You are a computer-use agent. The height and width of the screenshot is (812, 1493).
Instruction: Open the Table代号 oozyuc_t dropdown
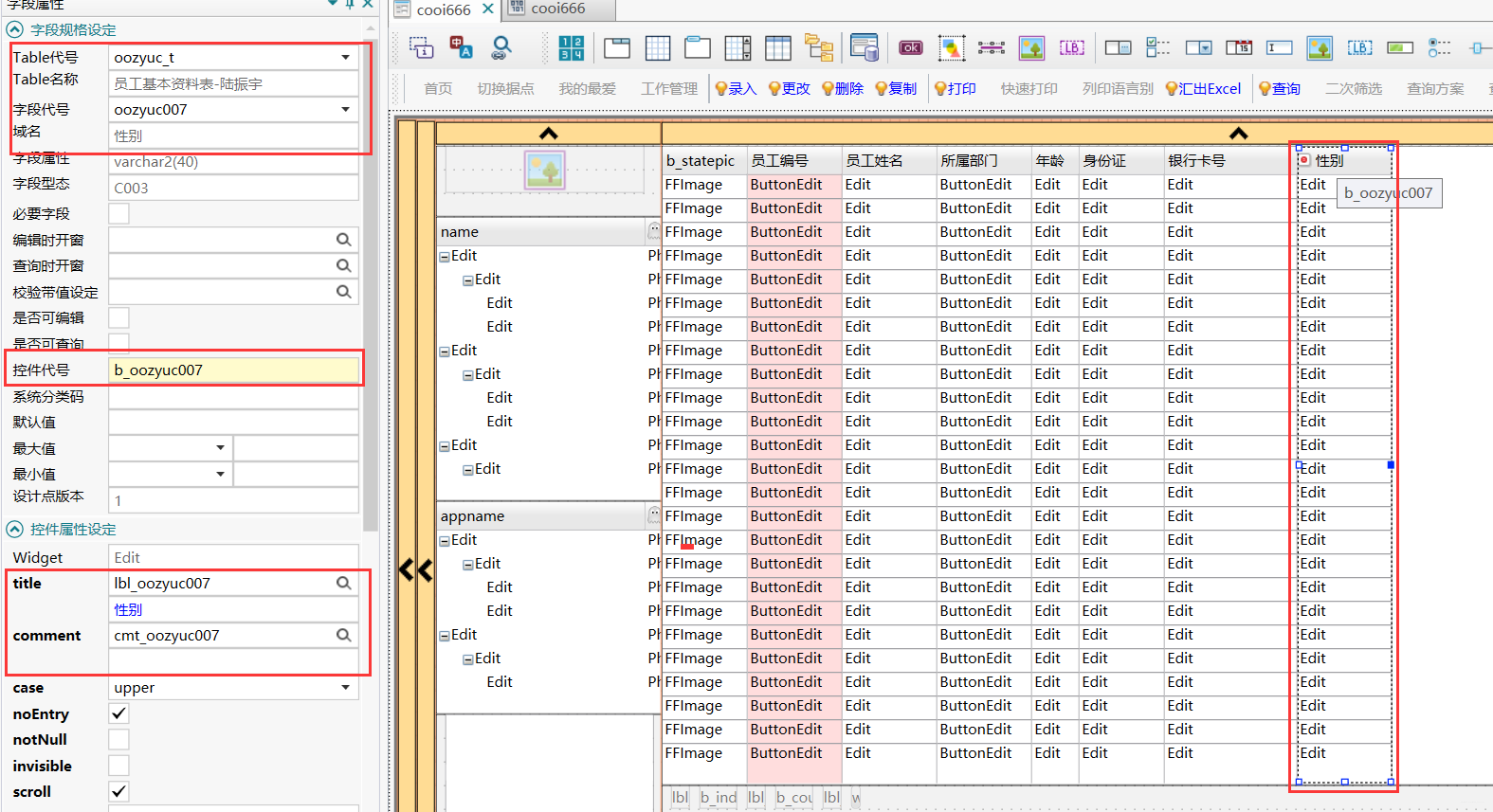pyautogui.click(x=345, y=58)
